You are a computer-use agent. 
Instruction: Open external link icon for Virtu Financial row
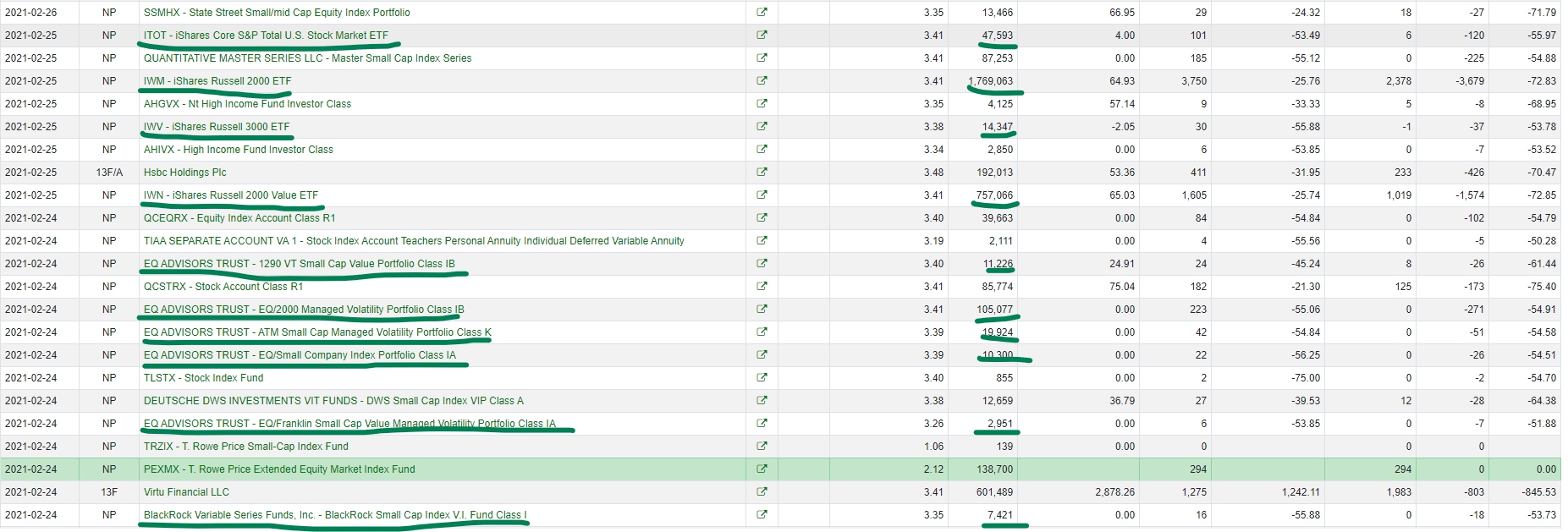pyautogui.click(x=762, y=492)
